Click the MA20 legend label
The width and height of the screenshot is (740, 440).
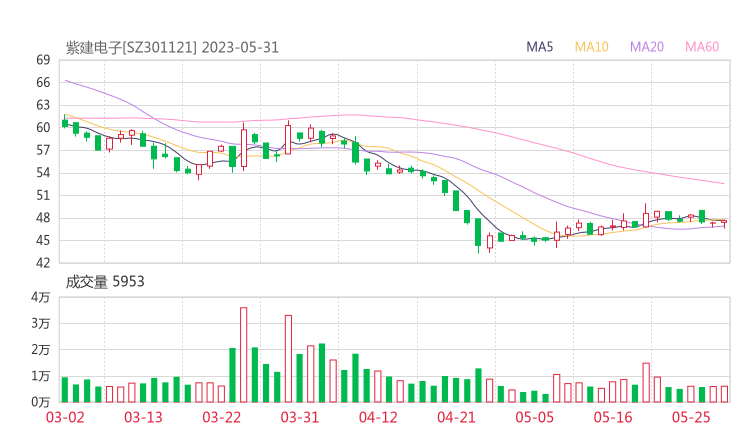click(x=647, y=47)
